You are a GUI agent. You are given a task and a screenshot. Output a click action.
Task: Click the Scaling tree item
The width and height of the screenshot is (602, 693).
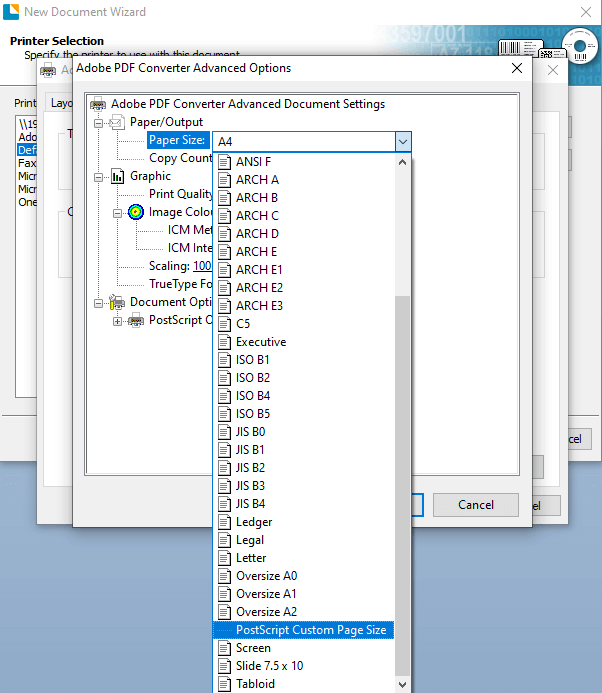tap(169, 266)
